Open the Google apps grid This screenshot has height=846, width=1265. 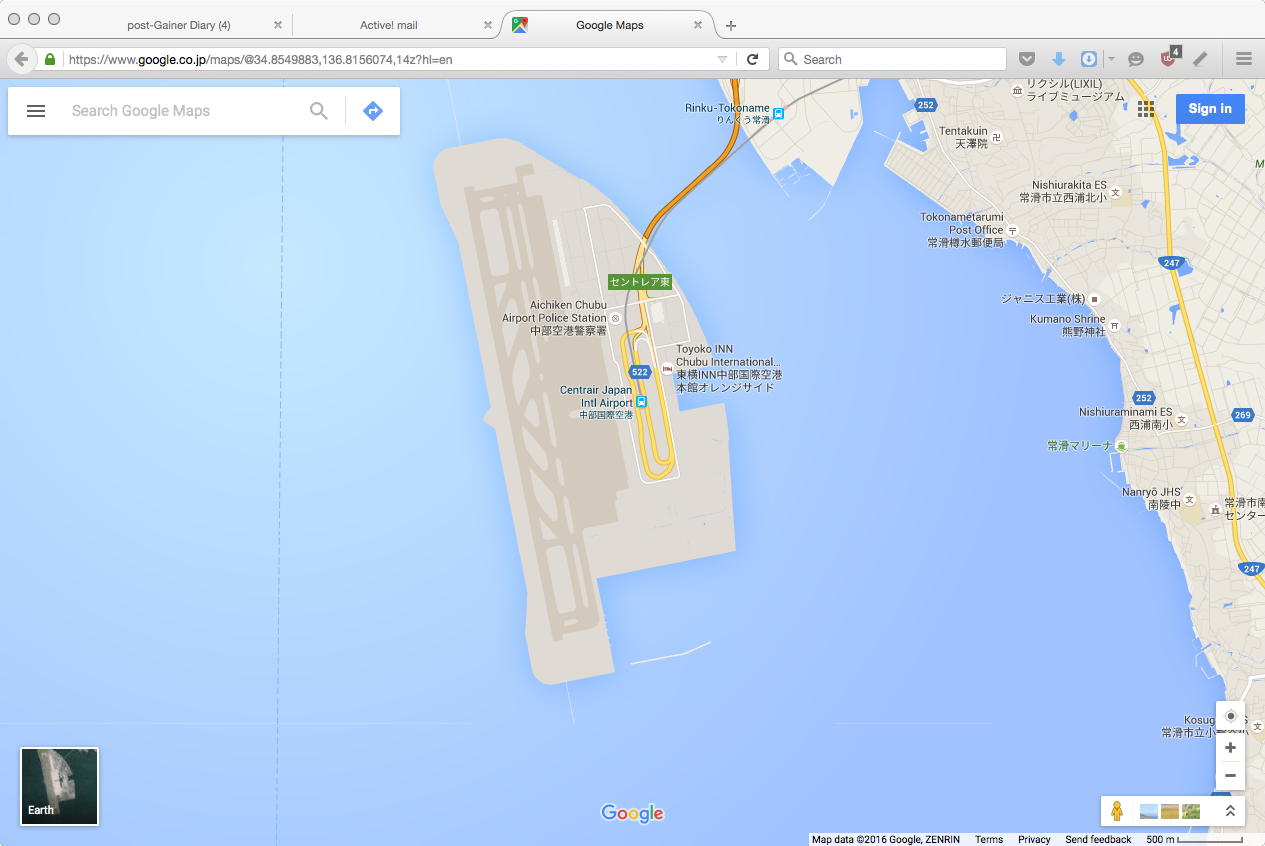pyautogui.click(x=1146, y=109)
